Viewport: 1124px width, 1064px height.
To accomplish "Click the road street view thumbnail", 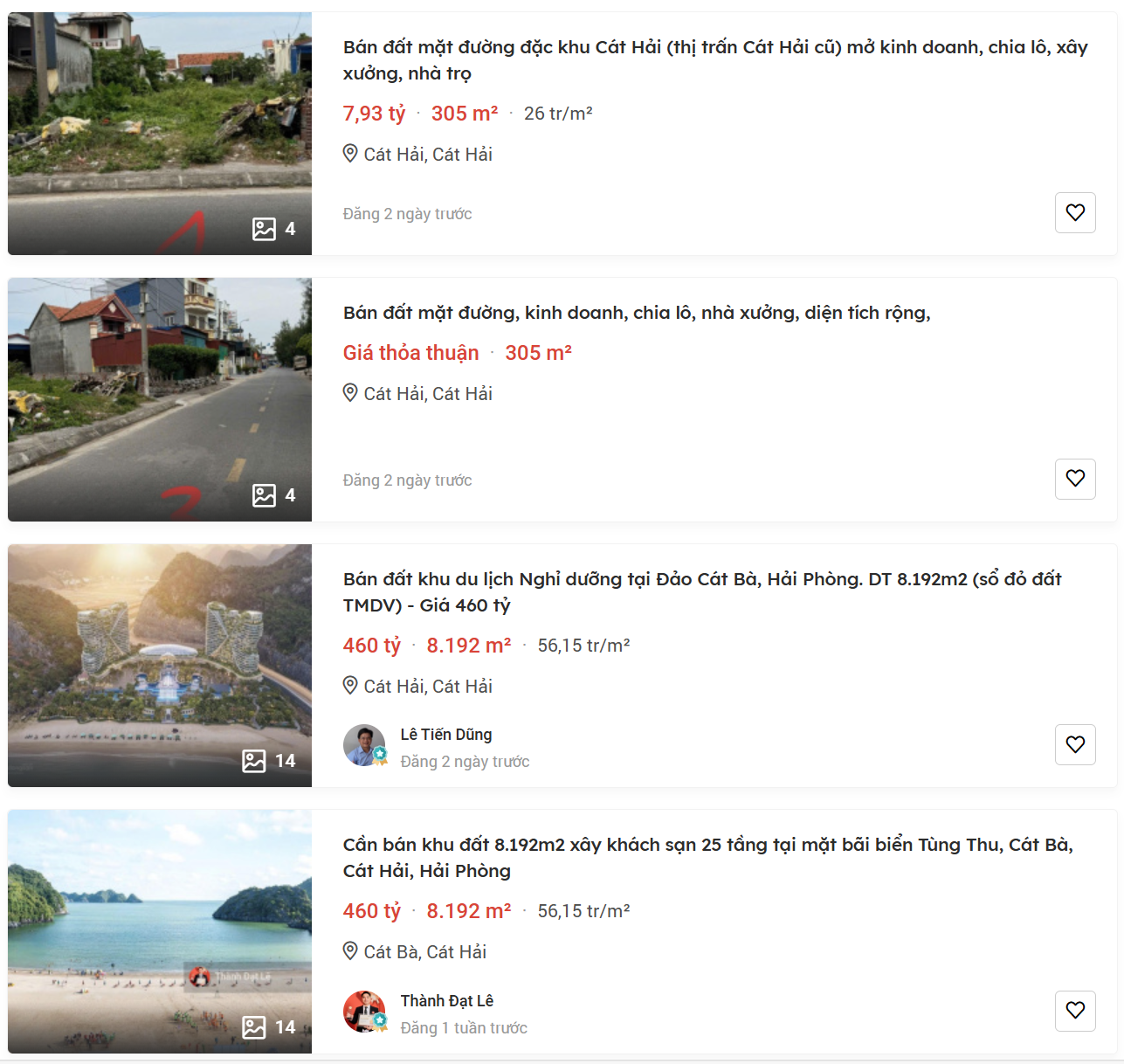I will 160,400.
